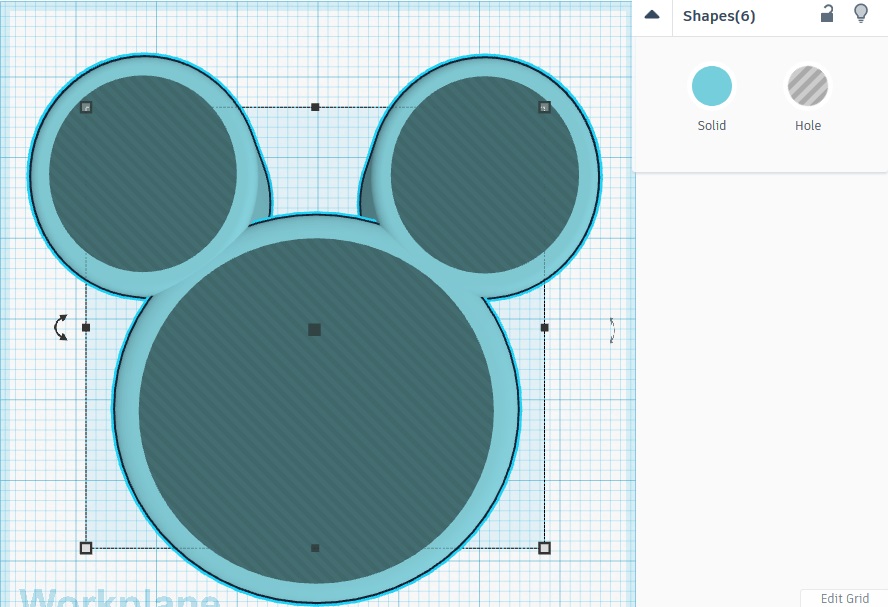Select the bottom edge middle handle
The width and height of the screenshot is (888, 607).
pos(315,548)
